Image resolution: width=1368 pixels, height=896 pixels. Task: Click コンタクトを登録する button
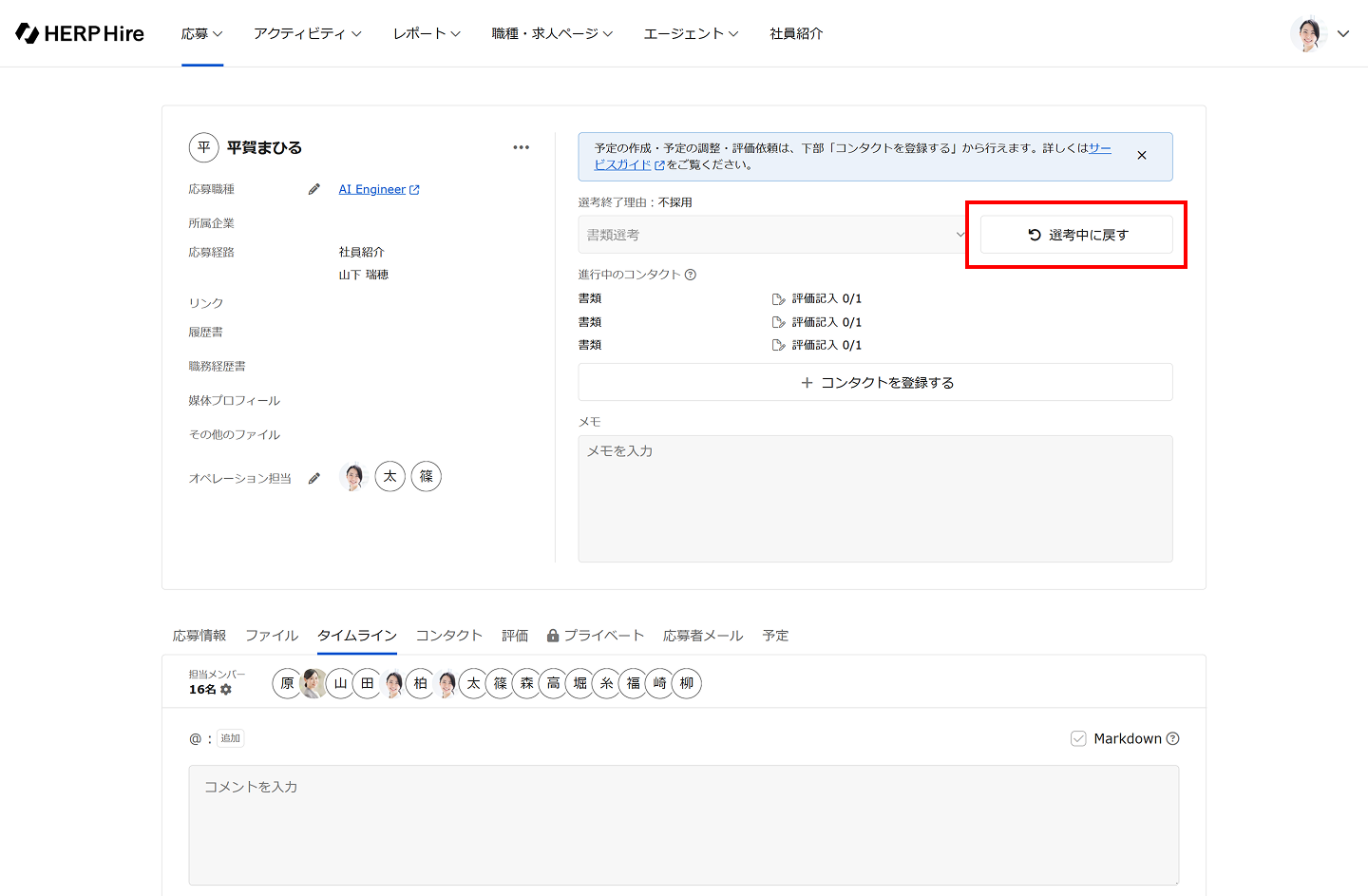875,382
